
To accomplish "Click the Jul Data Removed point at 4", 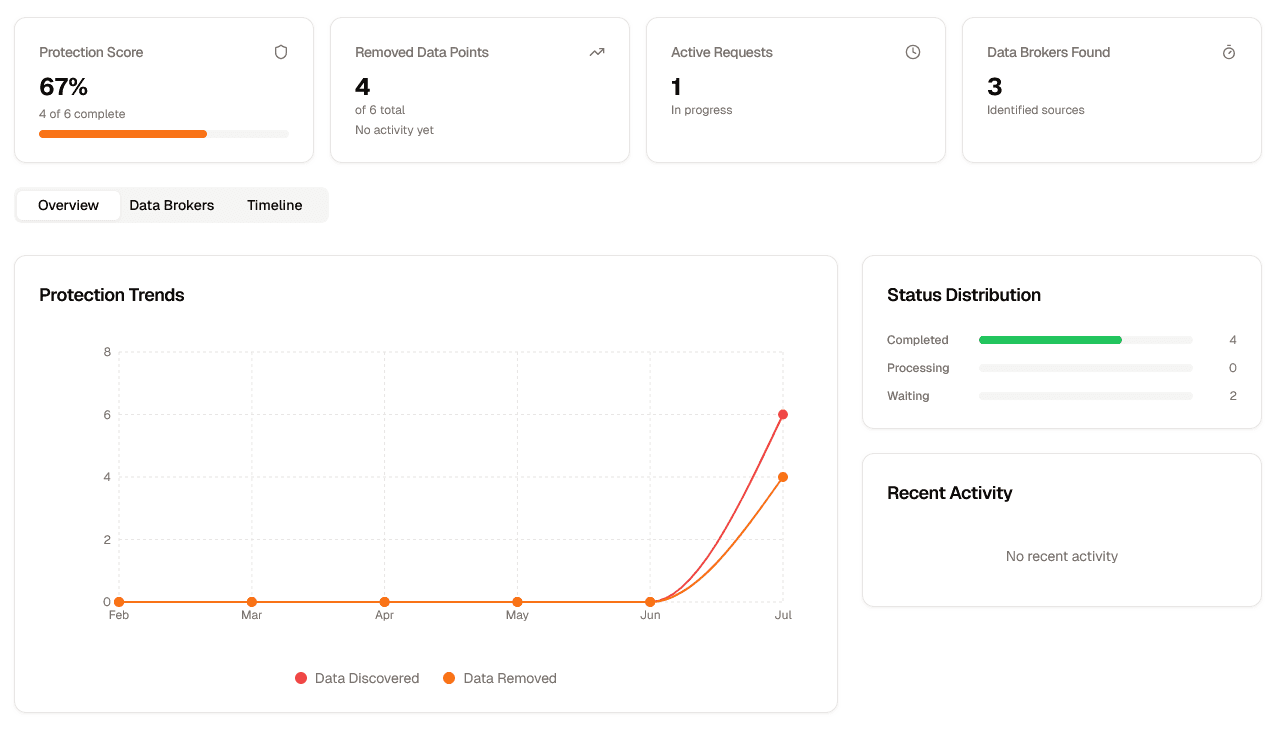I will (x=783, y=477).
